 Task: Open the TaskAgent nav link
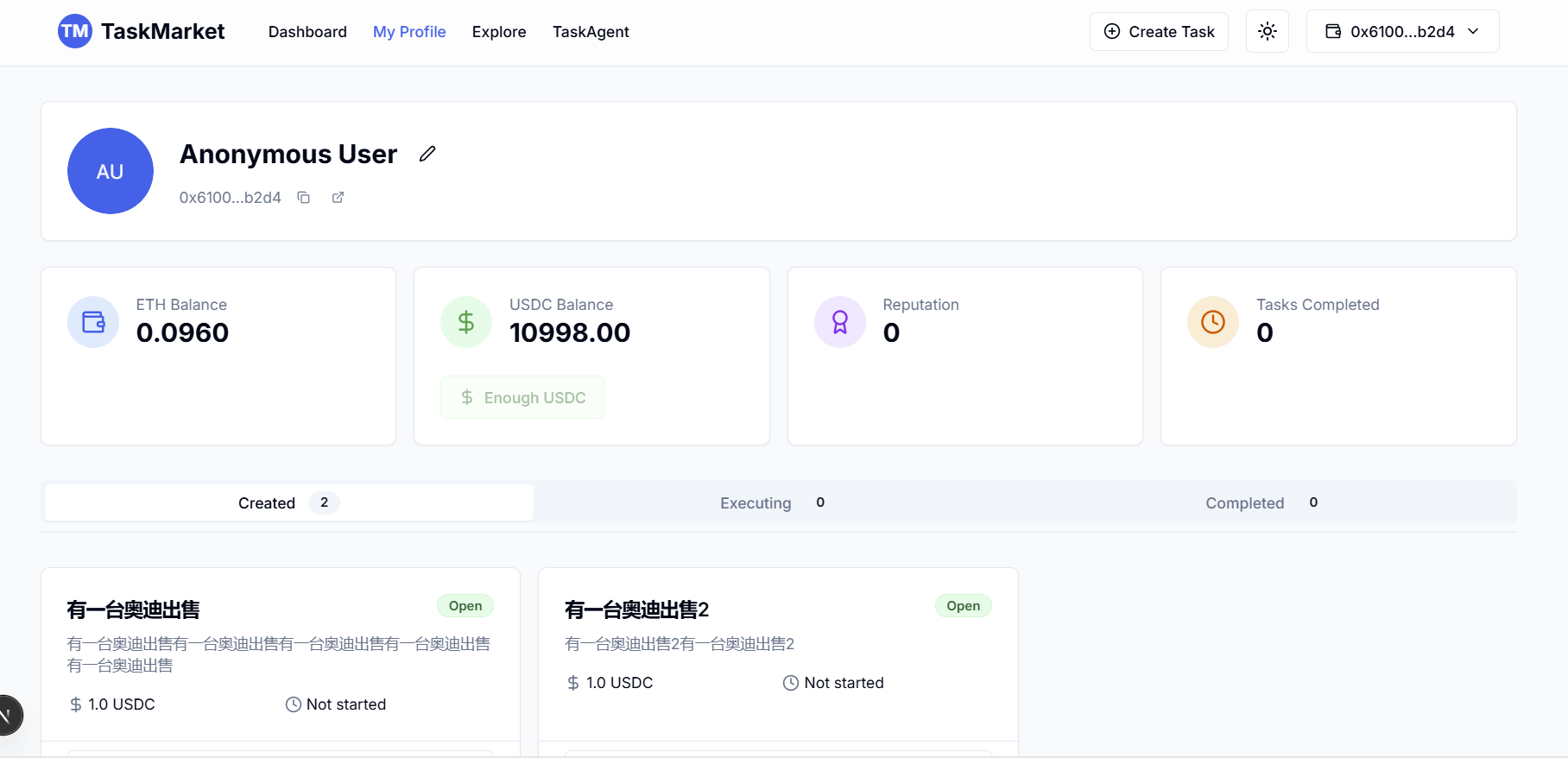[591, 32]
